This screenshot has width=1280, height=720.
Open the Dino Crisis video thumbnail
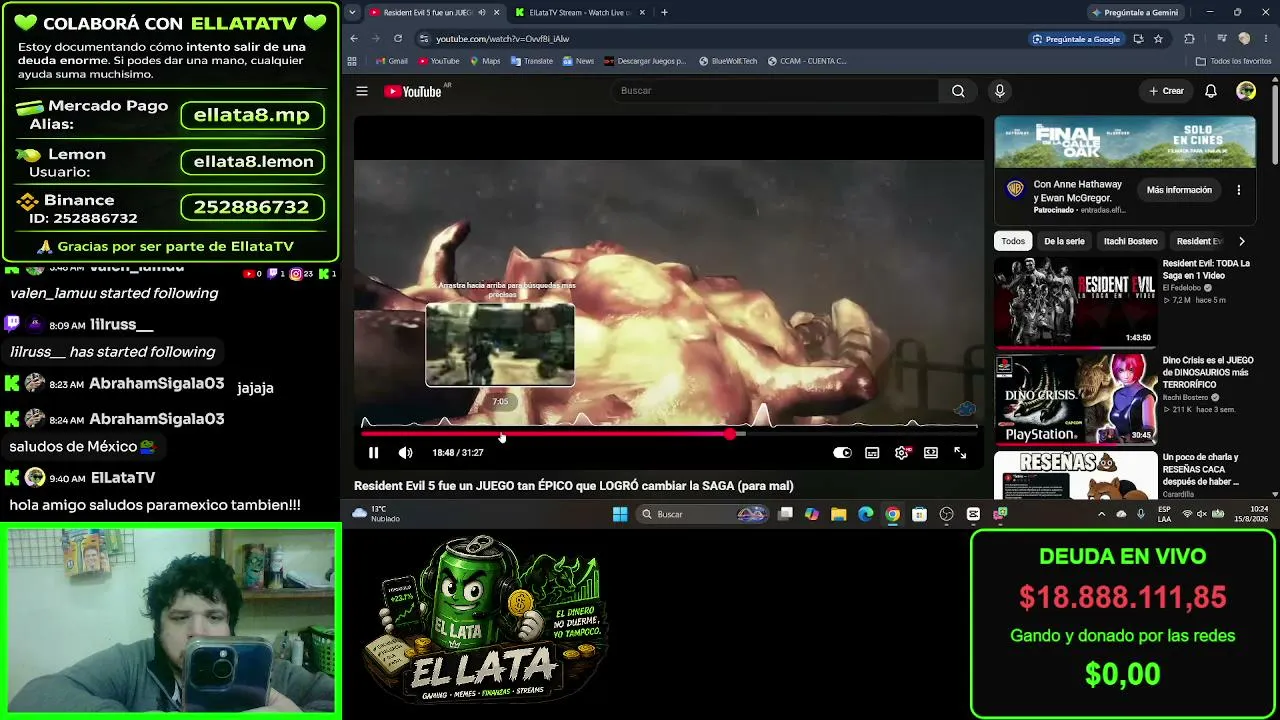pos(1074,399)
